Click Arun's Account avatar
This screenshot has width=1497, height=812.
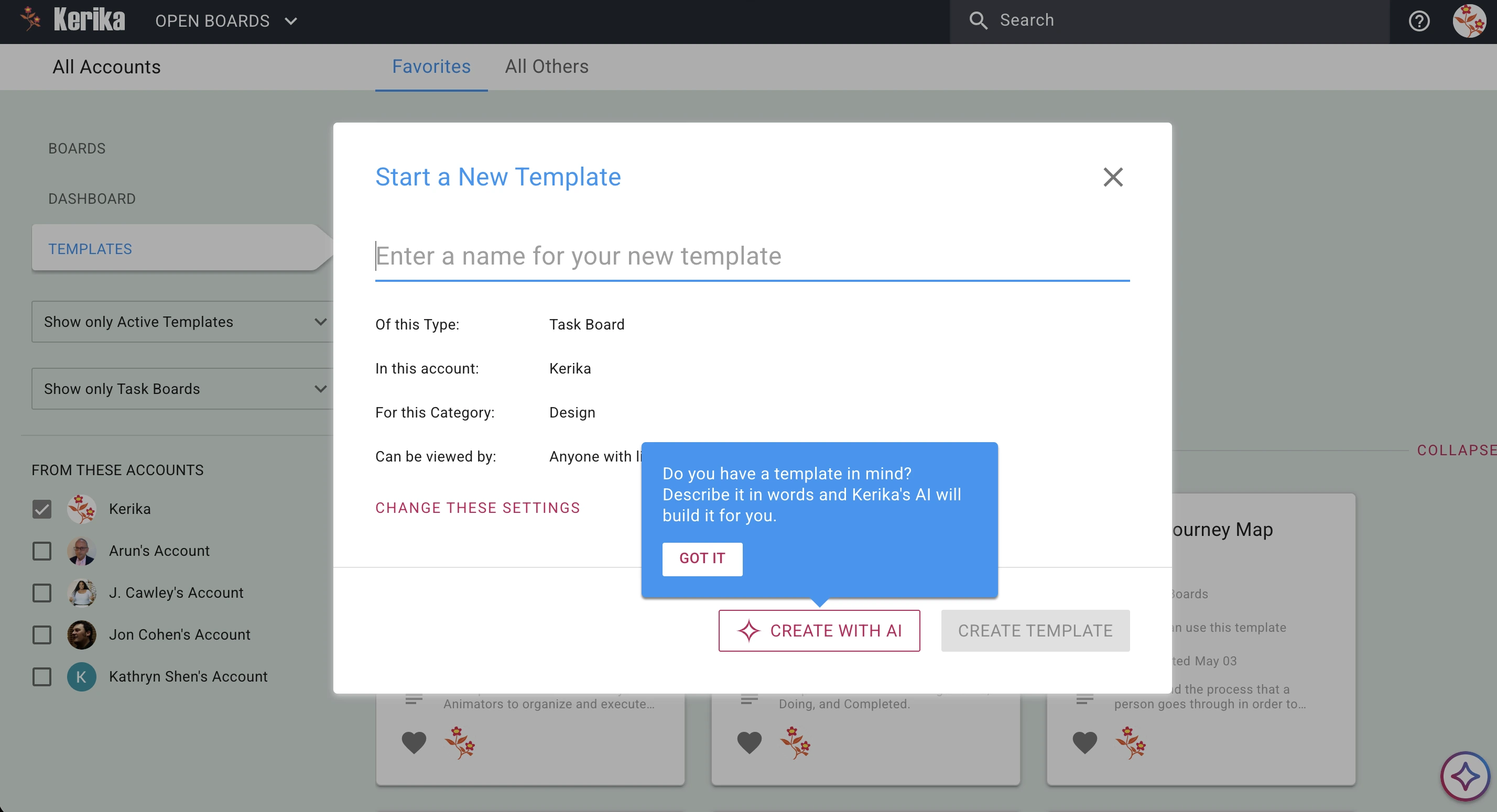tap(81, 551)
